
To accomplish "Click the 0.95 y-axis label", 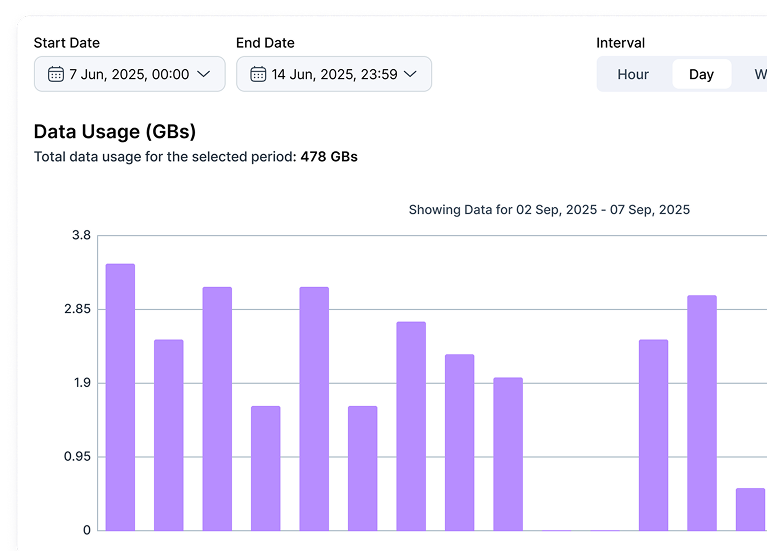I will coord(77,457).
